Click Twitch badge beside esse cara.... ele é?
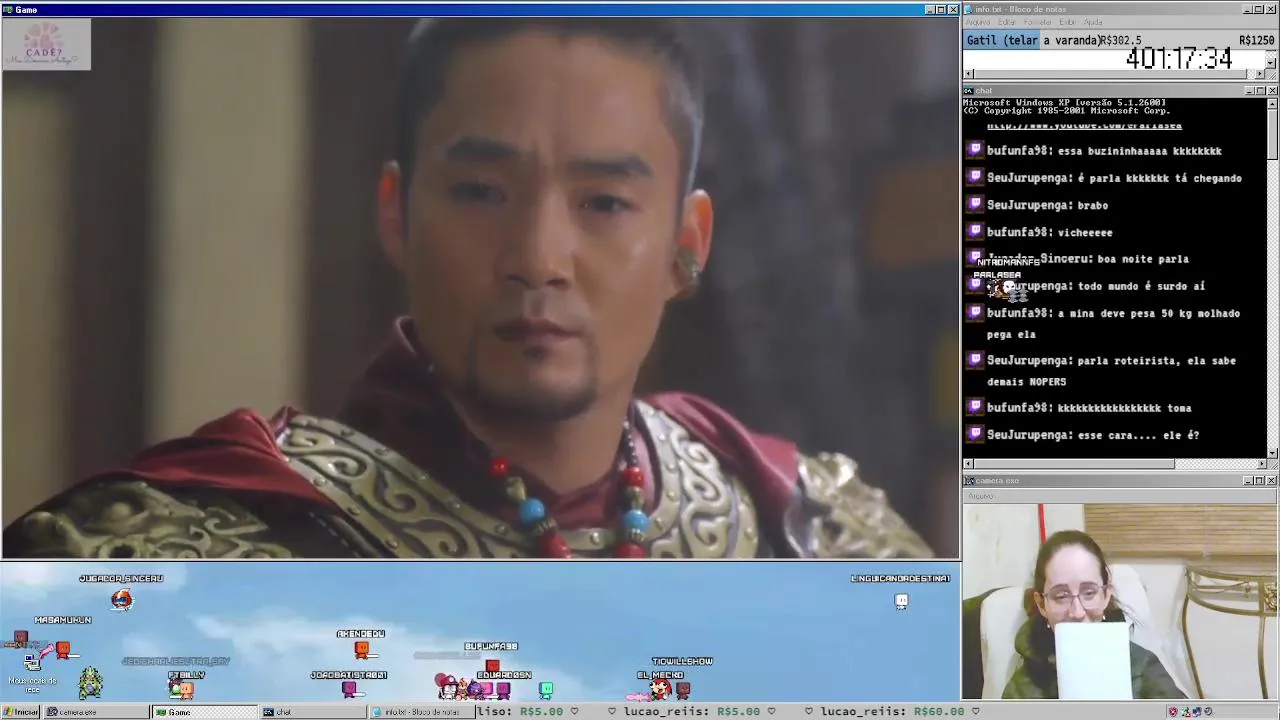The width and height of the screenshot is (1280, 720). 975,434
